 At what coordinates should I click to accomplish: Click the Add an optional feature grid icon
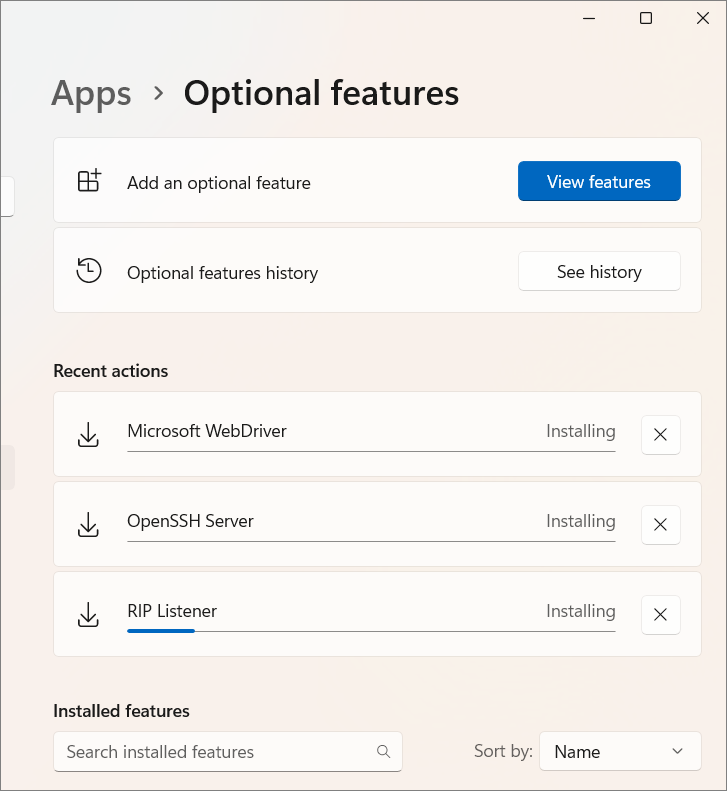(89, 181)
